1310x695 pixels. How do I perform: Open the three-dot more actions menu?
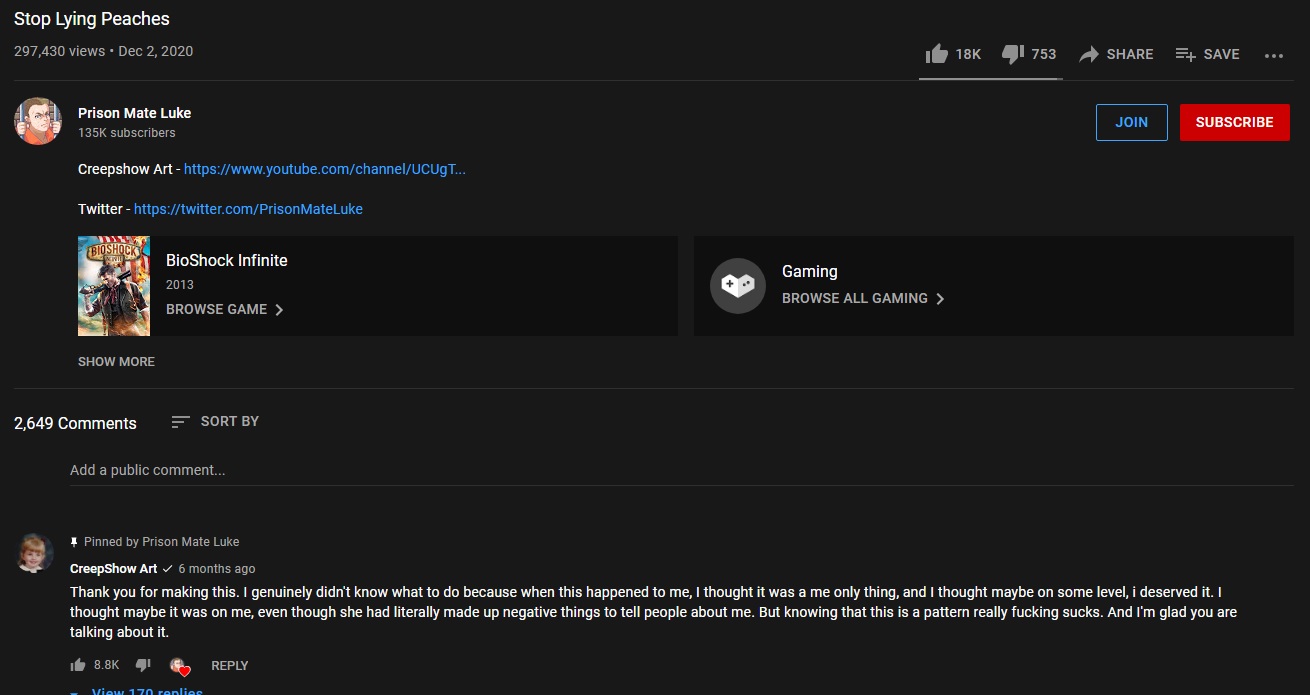coord(1274,55)
